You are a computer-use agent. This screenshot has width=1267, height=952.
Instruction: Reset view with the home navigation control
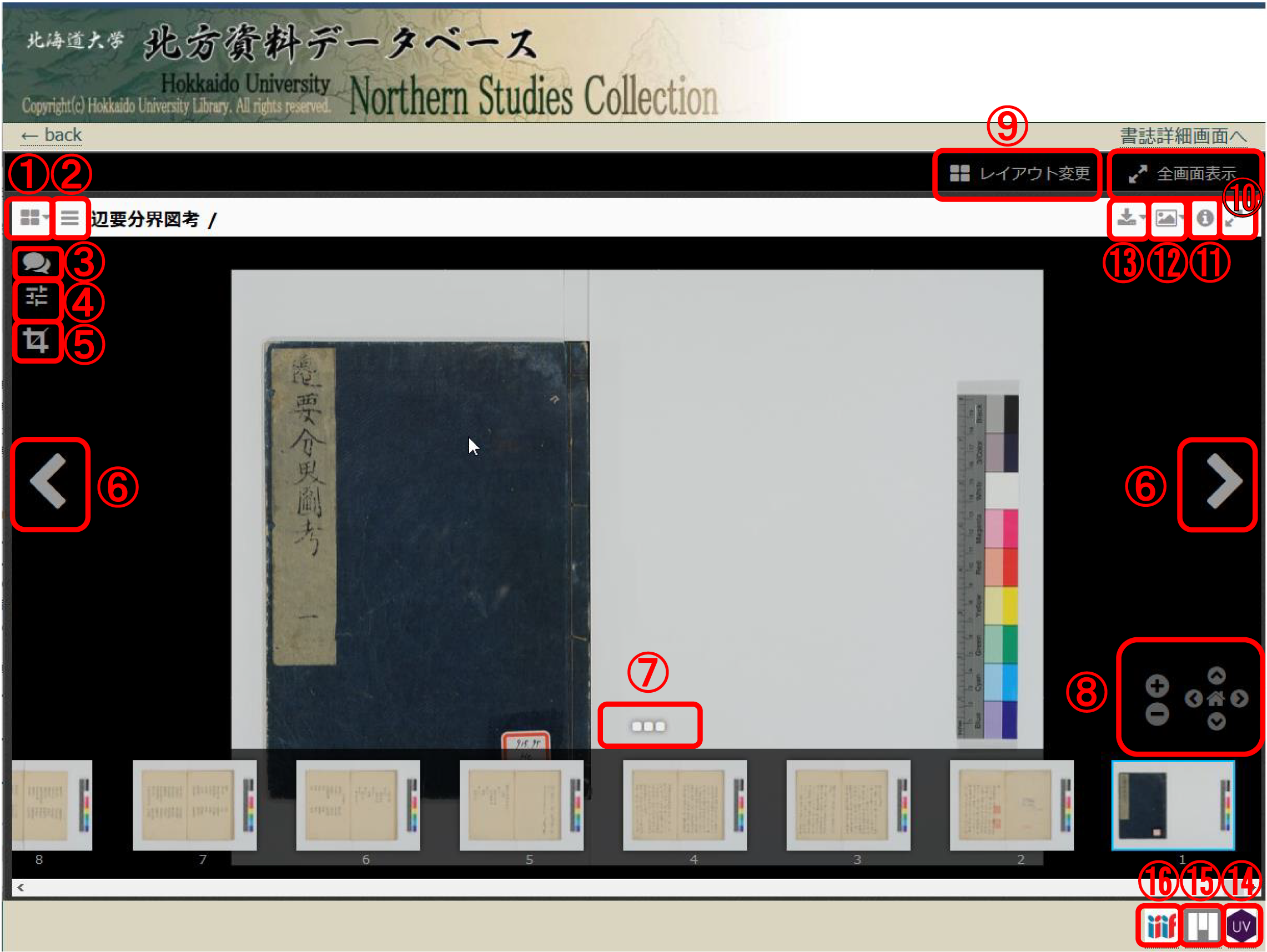[x=1215, y=698]
